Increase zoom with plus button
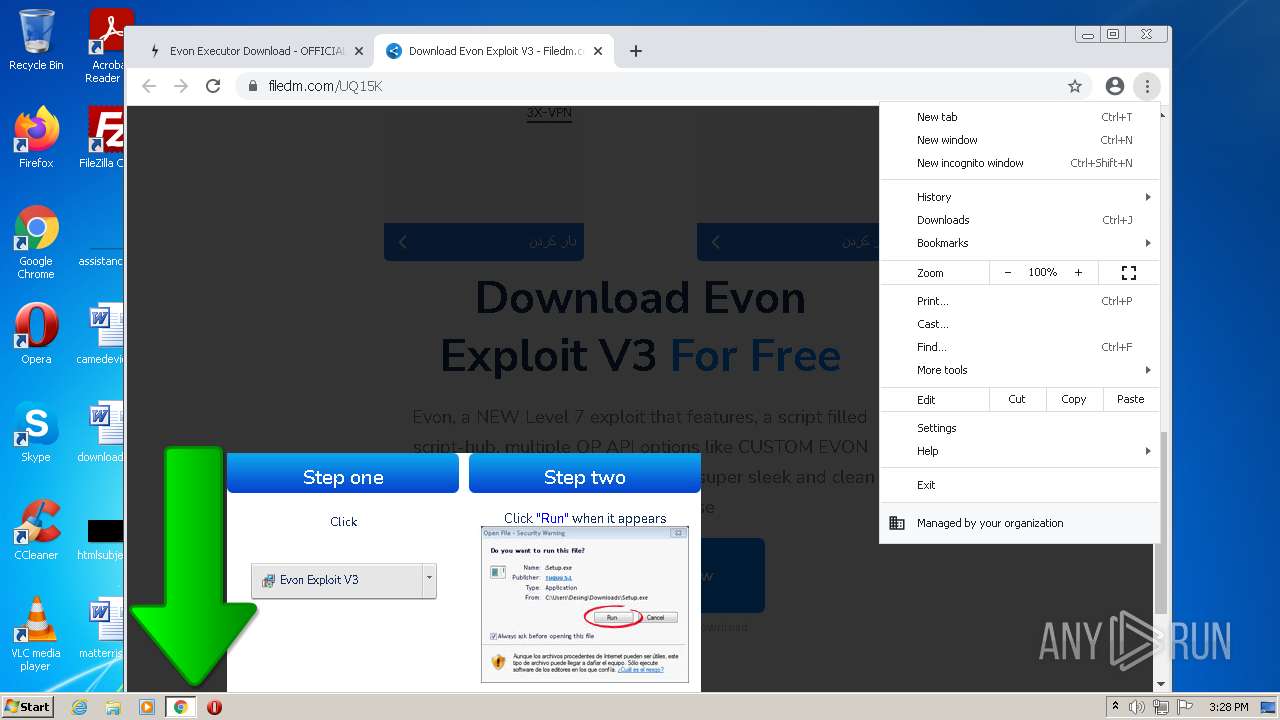The image size is (1280, 720). coord(1078,272)
